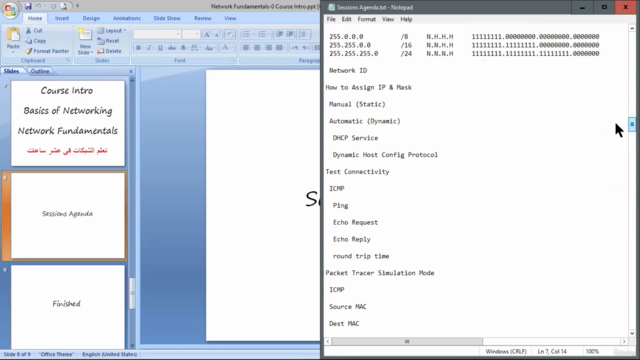This screenshot has width=640, height=360.
Task: Click Reset in the Slides group
Action: (x=109, y=41)
